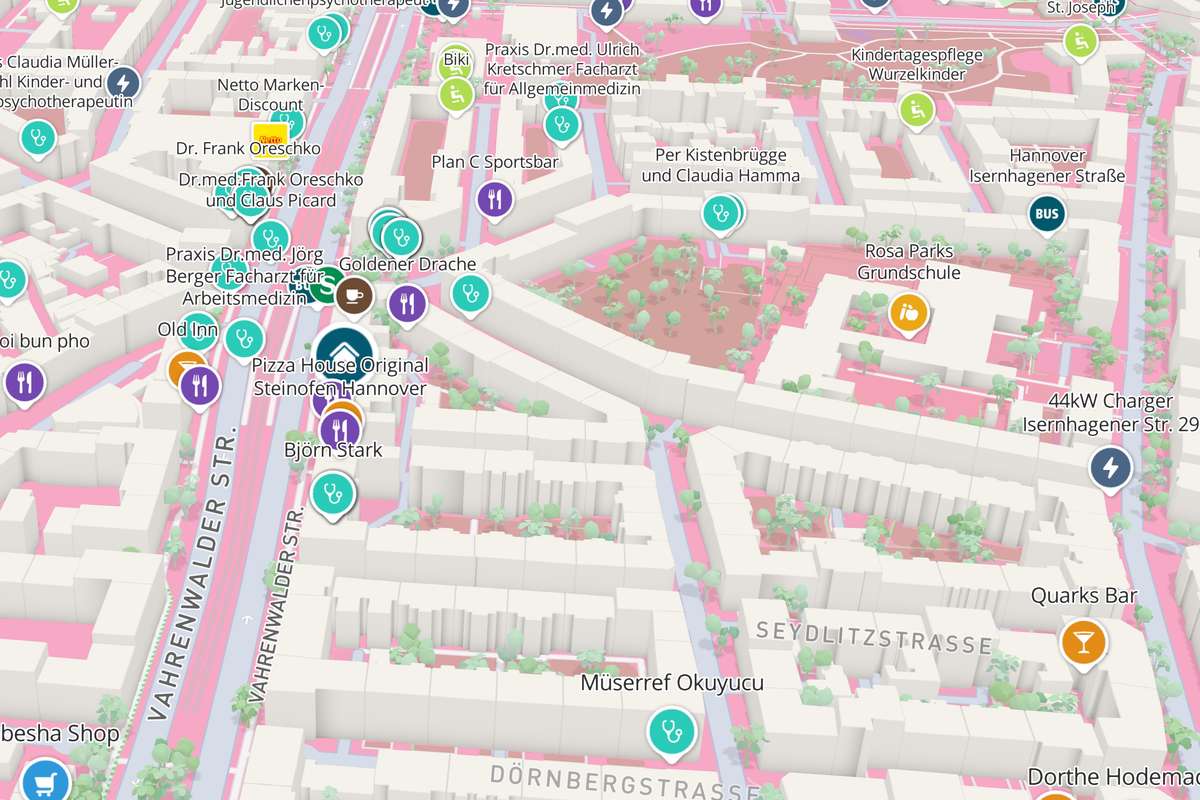Select the St. Joseph green marker

coord(1081,41)
